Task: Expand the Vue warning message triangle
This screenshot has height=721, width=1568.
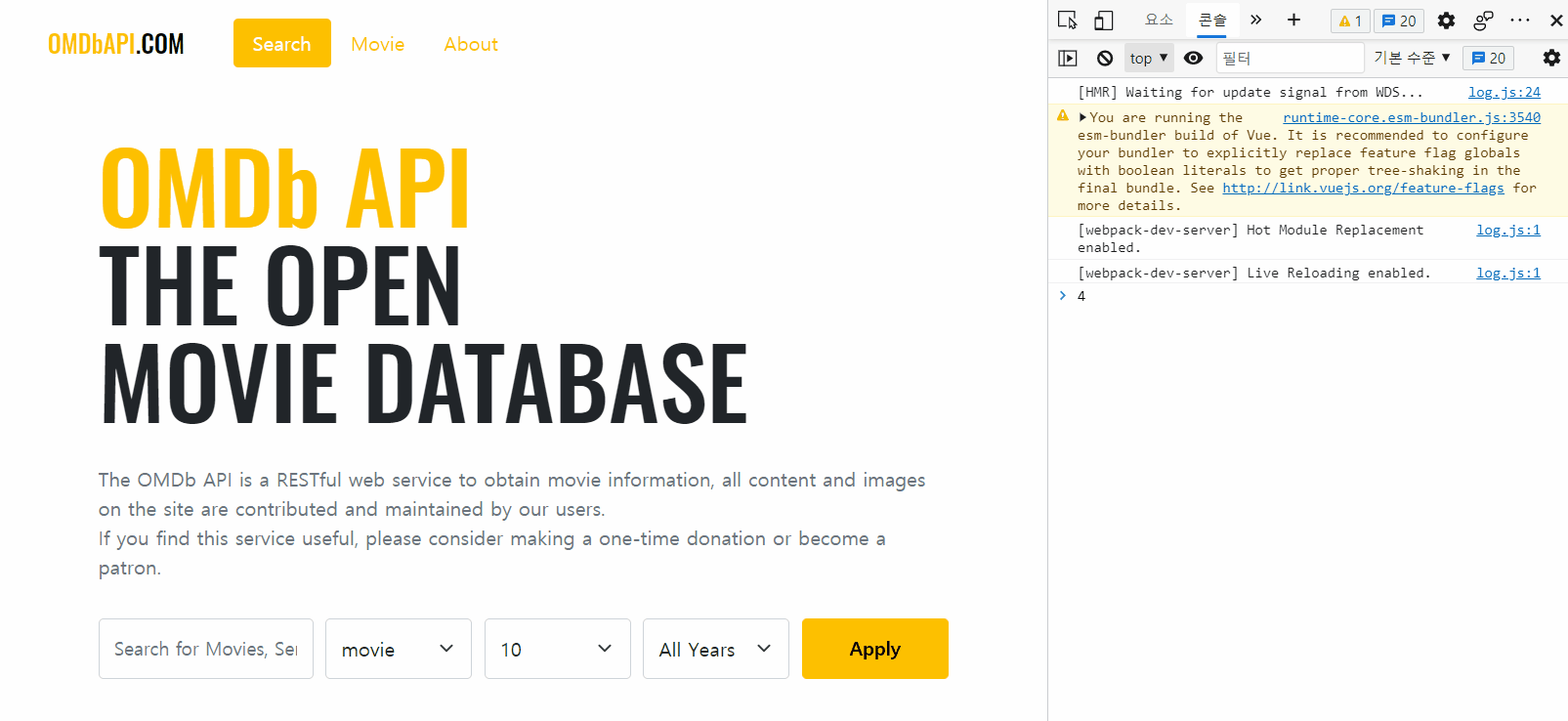Action: pyautogui.click(x=1082, y=117)
